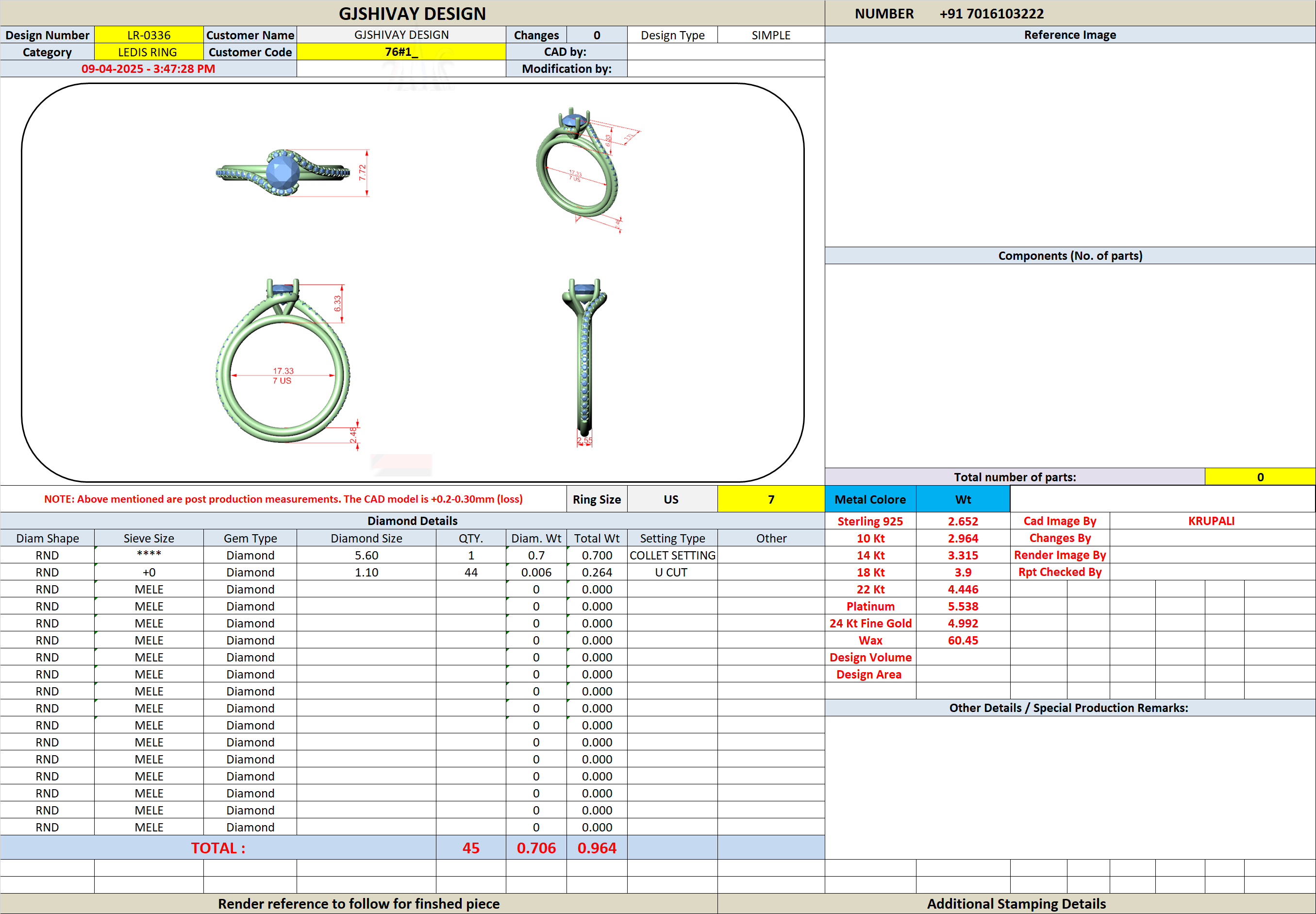Click the KRUPALI name cell
This screenshot has width=1316, height=914.
(x=1212, y=521)
